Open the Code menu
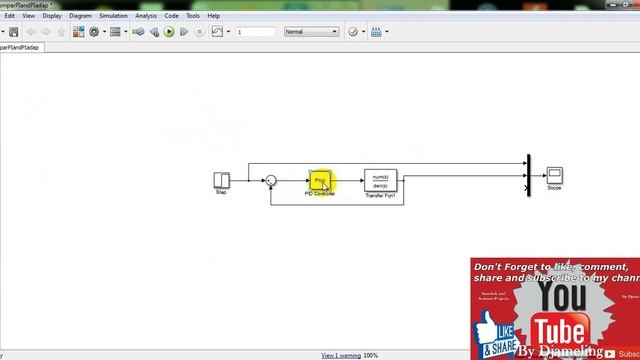 point(171,16)
